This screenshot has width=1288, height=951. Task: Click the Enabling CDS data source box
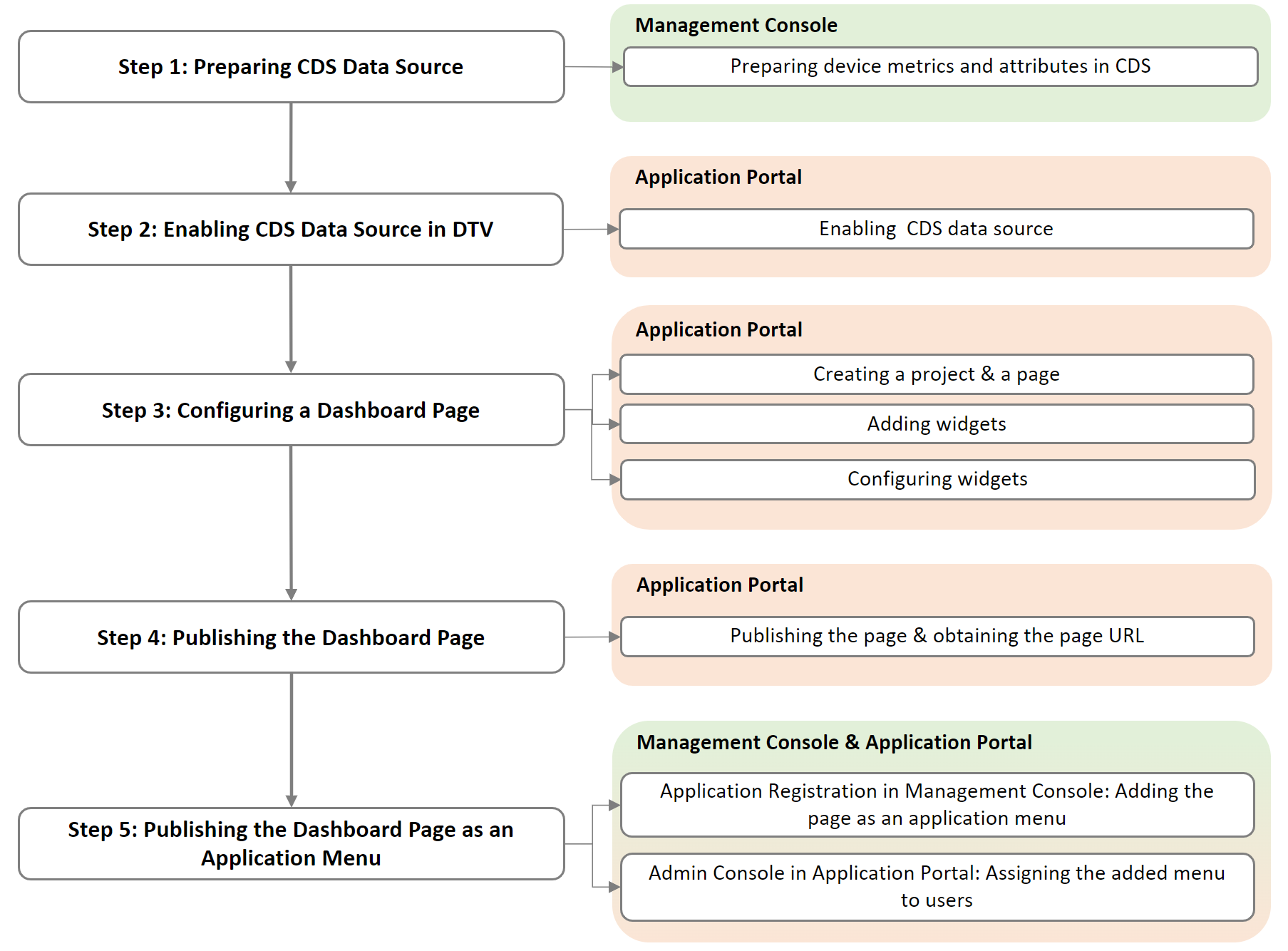[x=936, y=229]
